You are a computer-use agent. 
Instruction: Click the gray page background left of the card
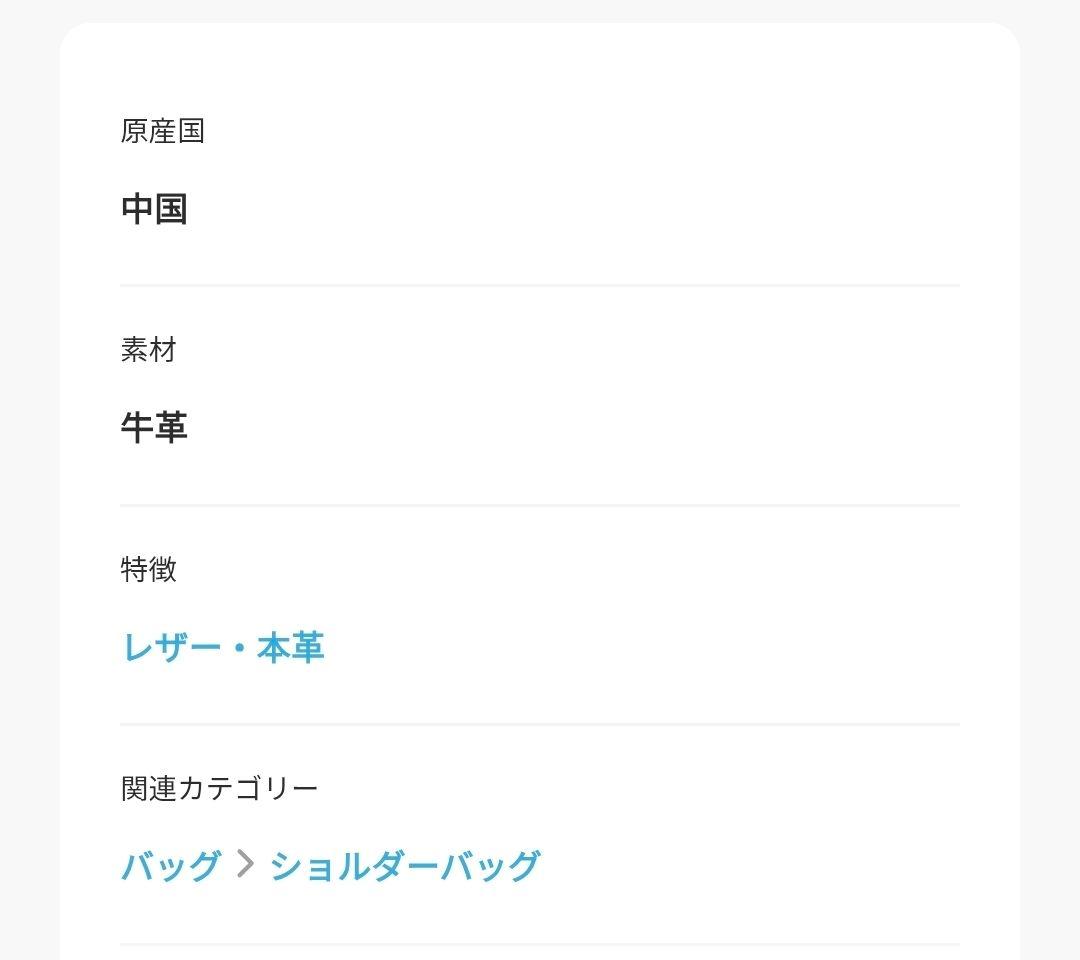pyautogui.click(x=30, y=482)
